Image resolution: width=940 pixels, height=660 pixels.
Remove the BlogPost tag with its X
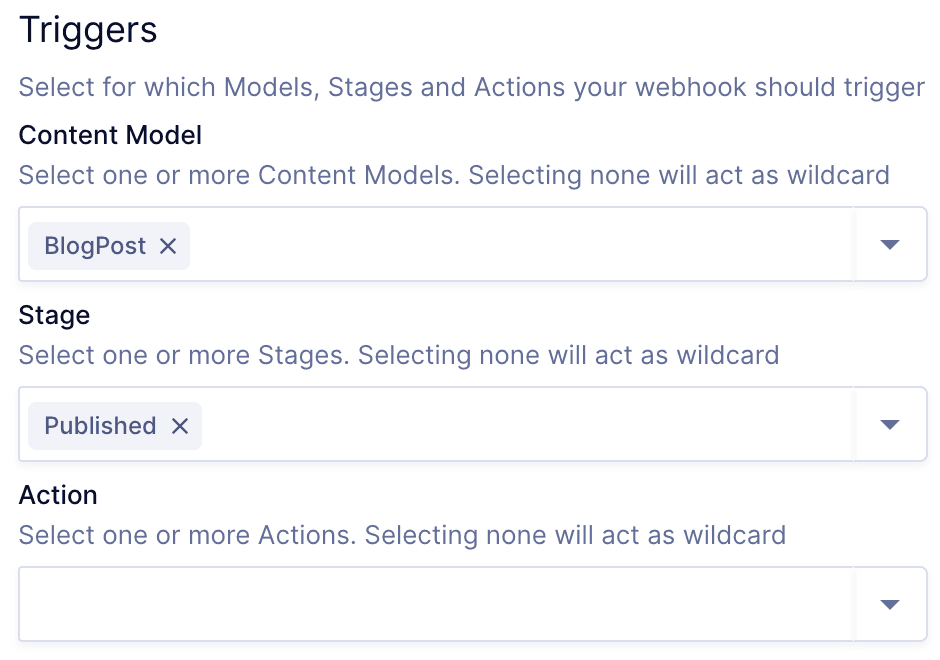(x=168, y=246)
